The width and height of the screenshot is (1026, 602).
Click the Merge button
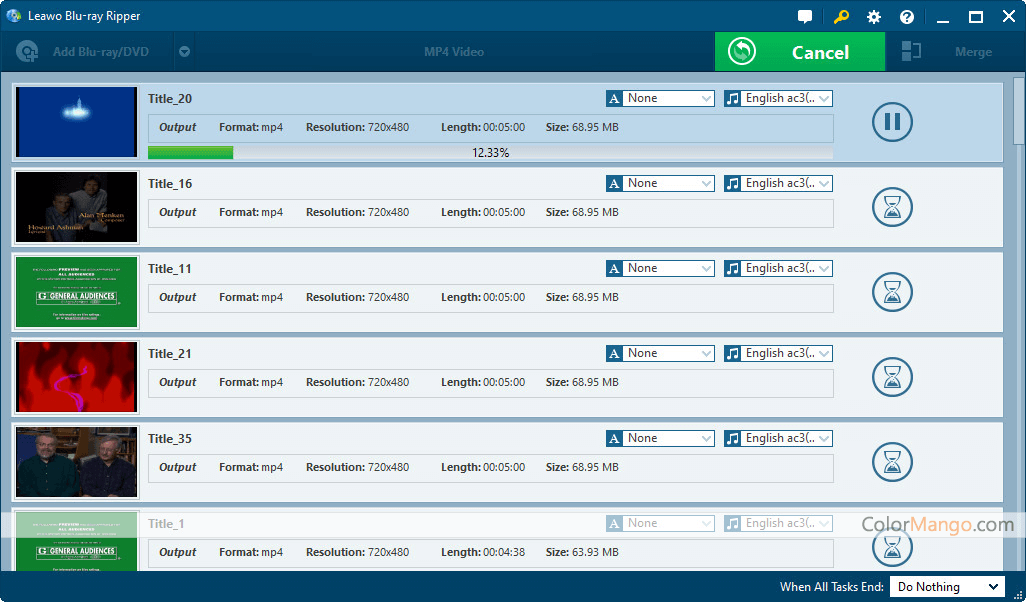point(972,52)
